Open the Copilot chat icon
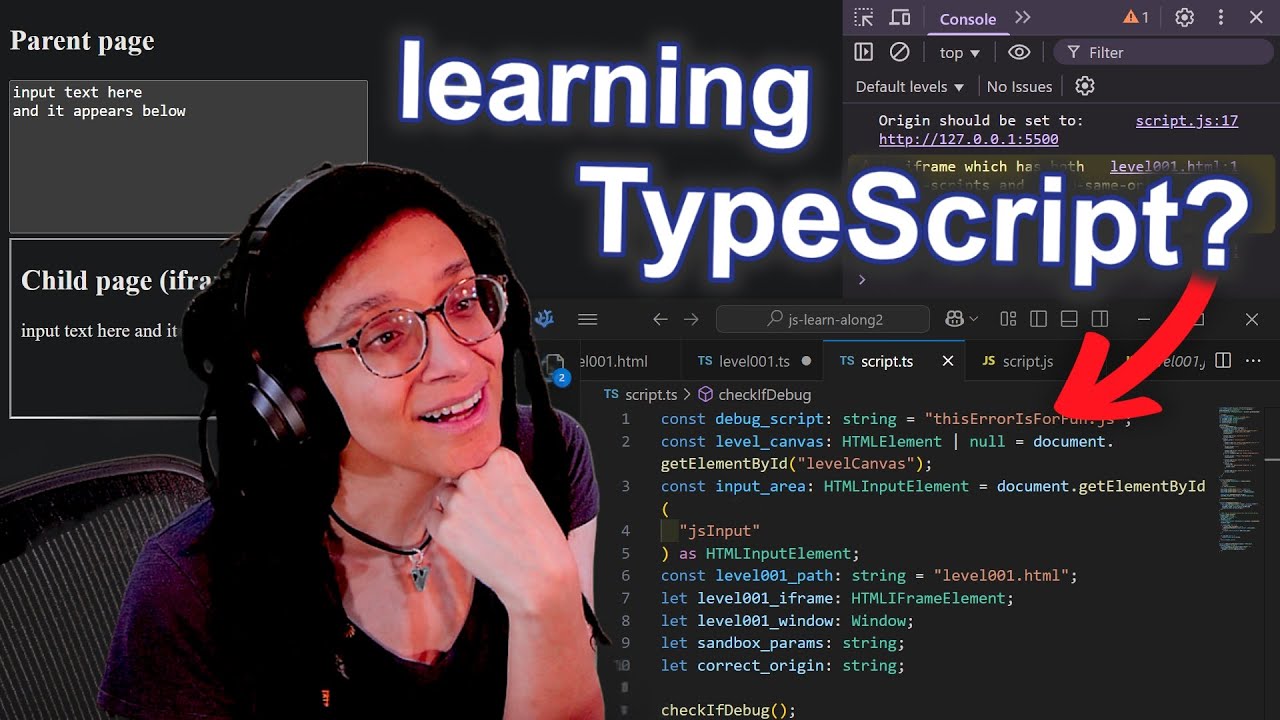Viewport: 1280px width, 720px height. pos(954,319)
